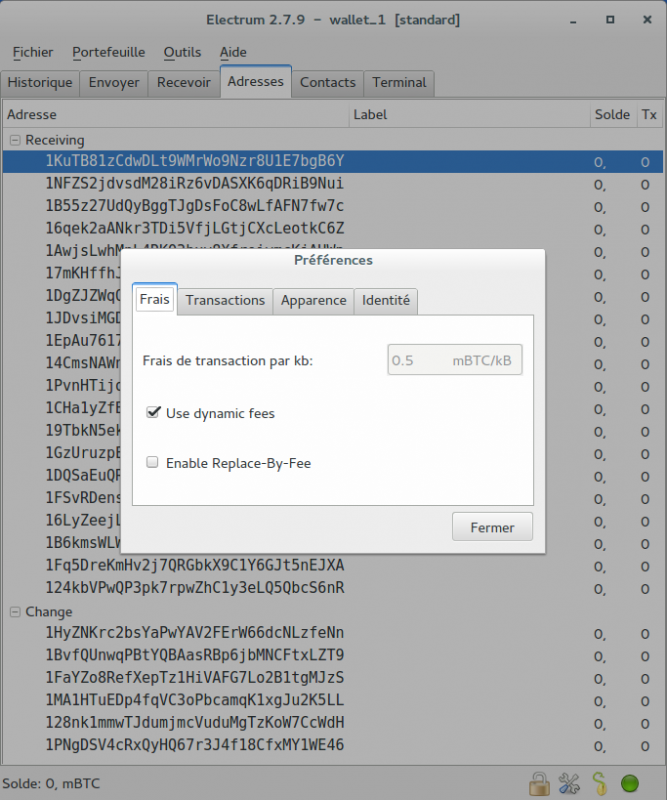Viewport: 667px width, 800px height.
Task: Open the Outils menu
Action: coord(182,52)
